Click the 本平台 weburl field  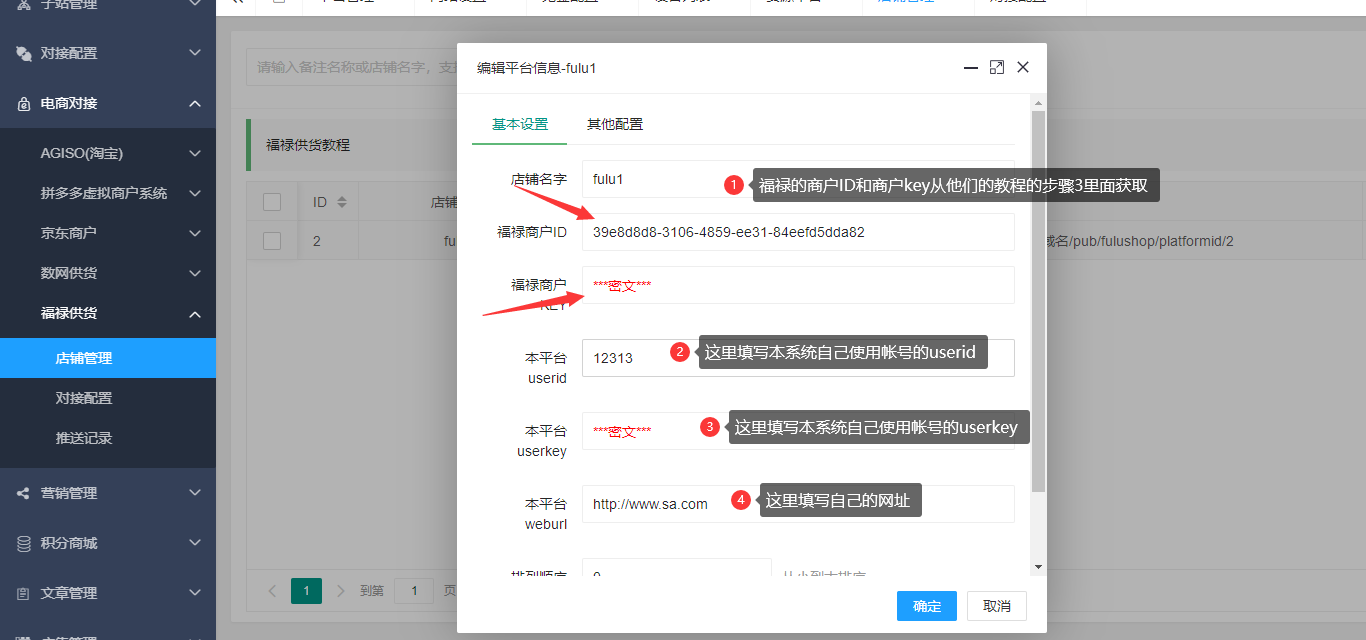point(798,504)
